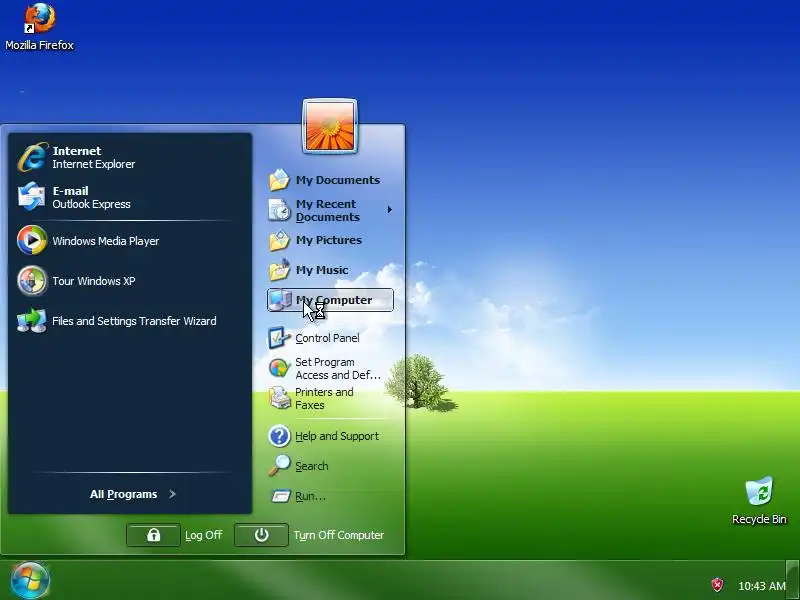Expand the My Recent Documents submenu arrow

pos(390,210)
